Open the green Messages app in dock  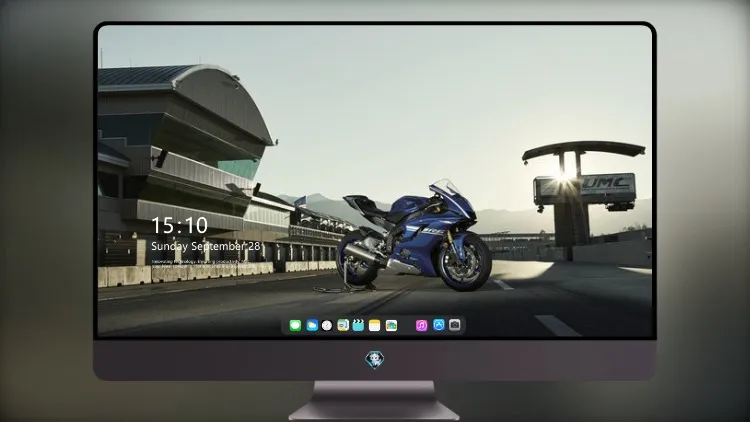pos(295,326)
